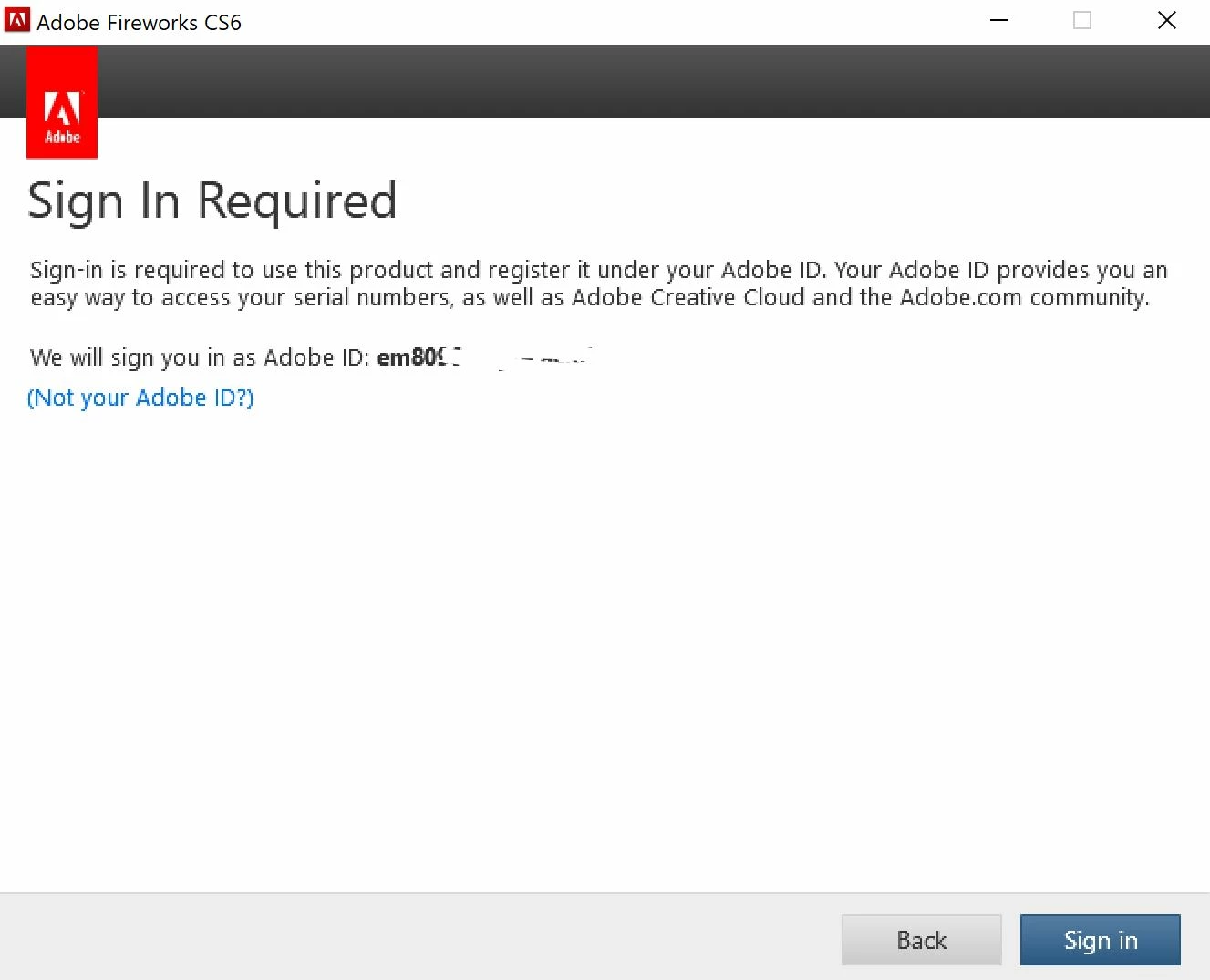
Task: Close the Adobe Fireworks CS6 window
Action: coord(1166,20)
